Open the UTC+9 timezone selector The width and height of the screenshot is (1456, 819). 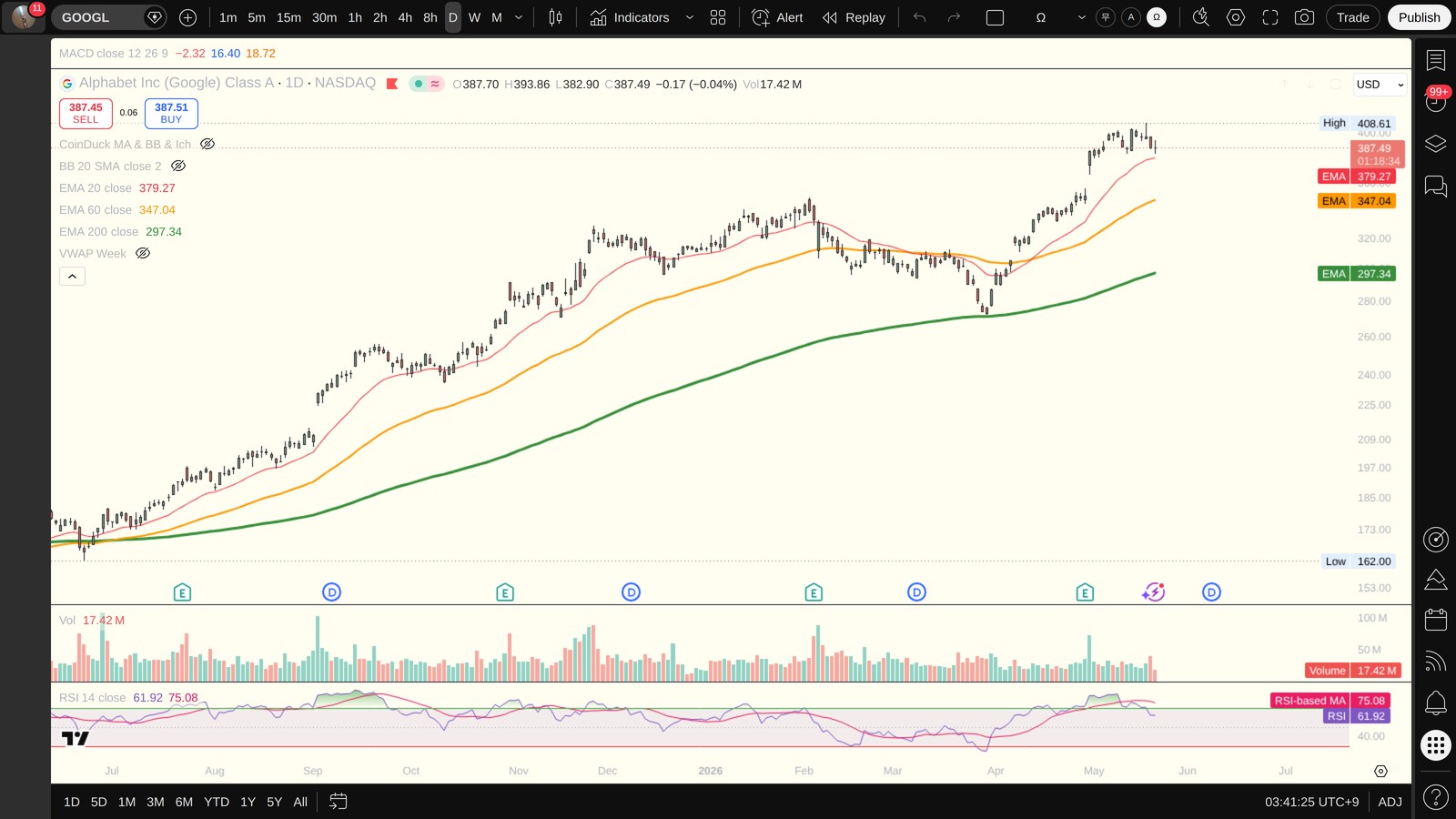[x=1311, y=802]
